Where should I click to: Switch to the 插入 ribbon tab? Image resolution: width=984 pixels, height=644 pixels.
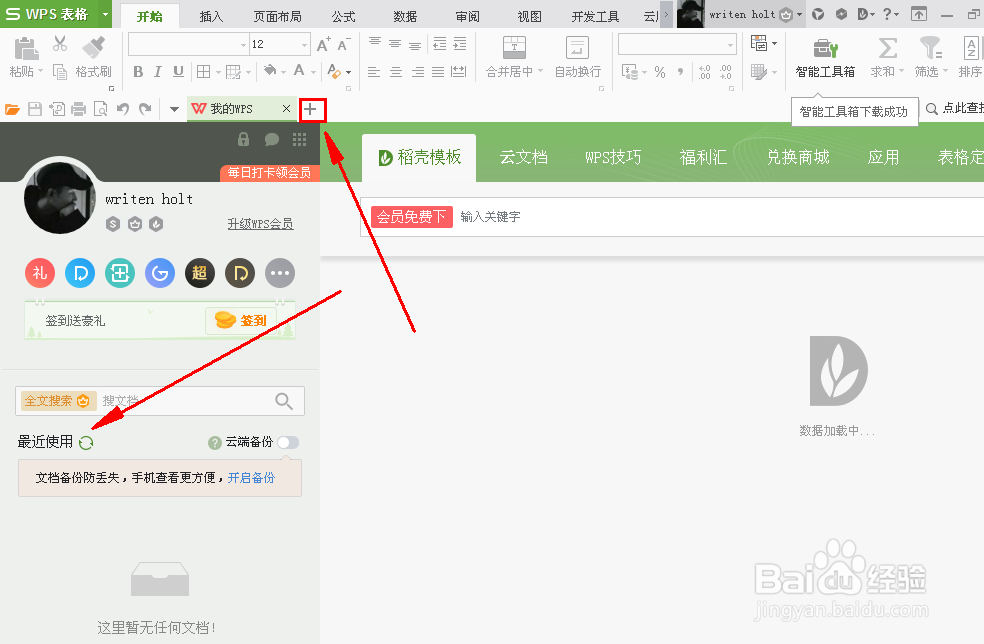click(210, 15)
